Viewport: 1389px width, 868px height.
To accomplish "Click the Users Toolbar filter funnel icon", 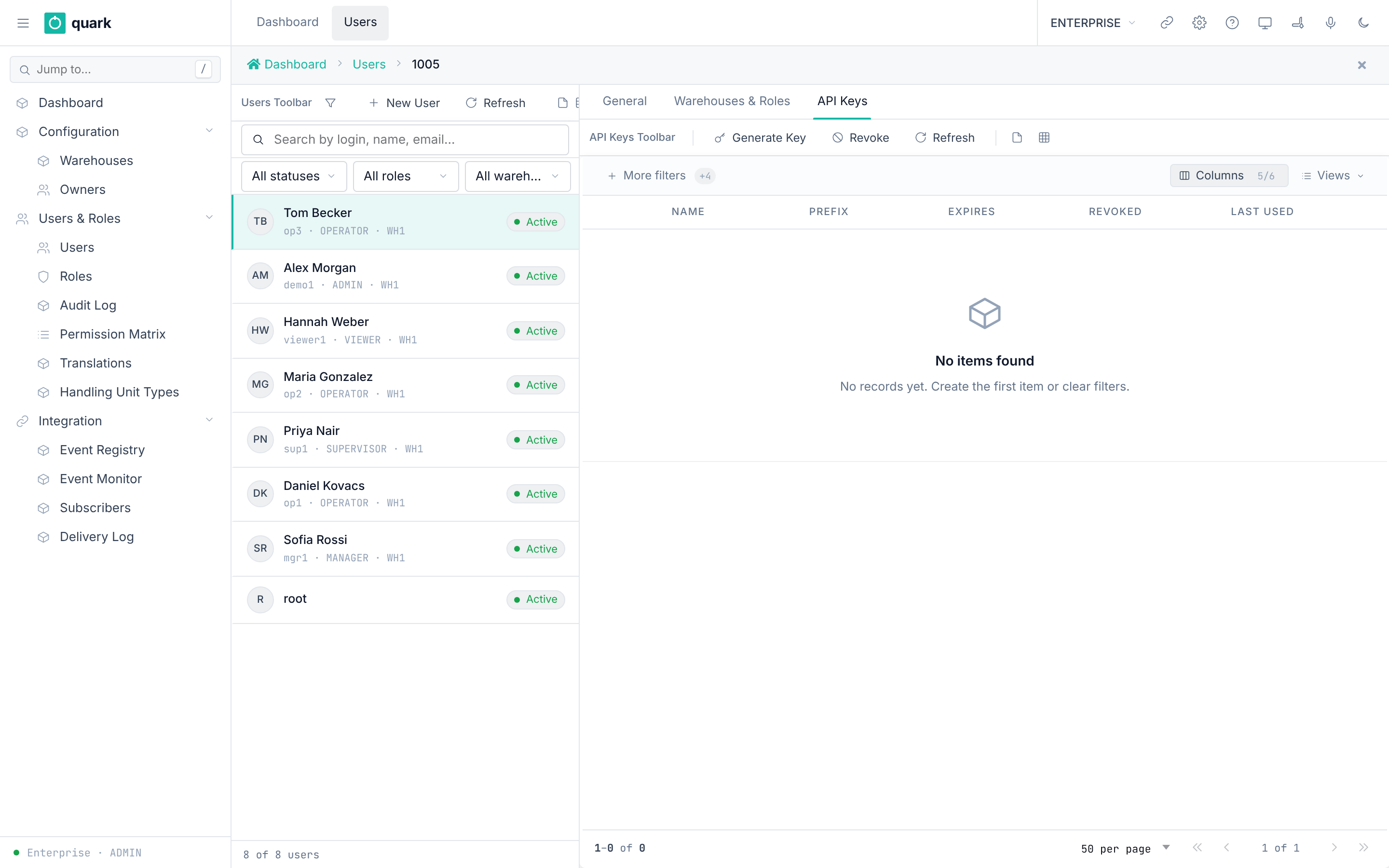I will coord(330,103).
